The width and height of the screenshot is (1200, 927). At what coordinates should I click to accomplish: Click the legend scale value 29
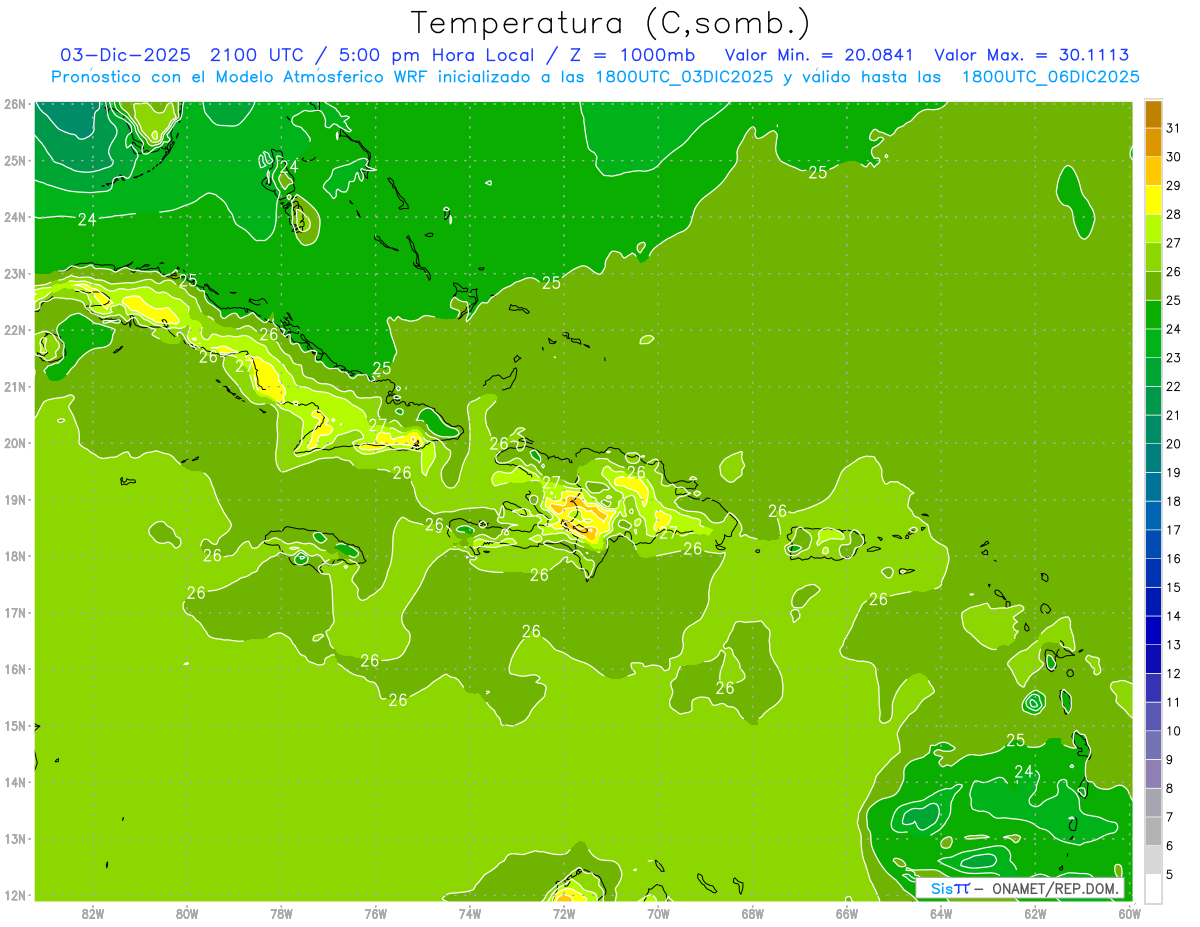coord(1174,186)
